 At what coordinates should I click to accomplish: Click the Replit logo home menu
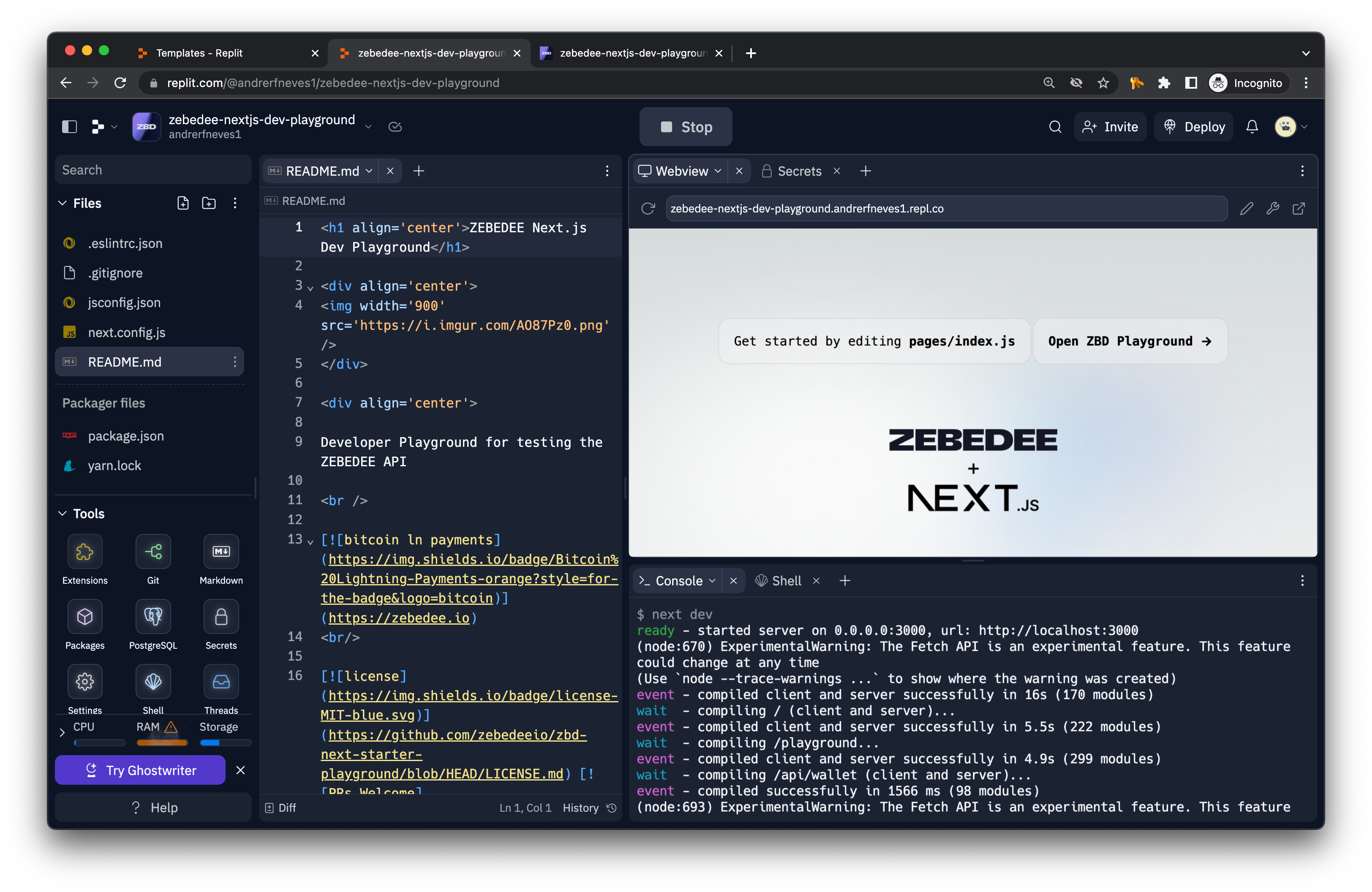tap(98, 126)
